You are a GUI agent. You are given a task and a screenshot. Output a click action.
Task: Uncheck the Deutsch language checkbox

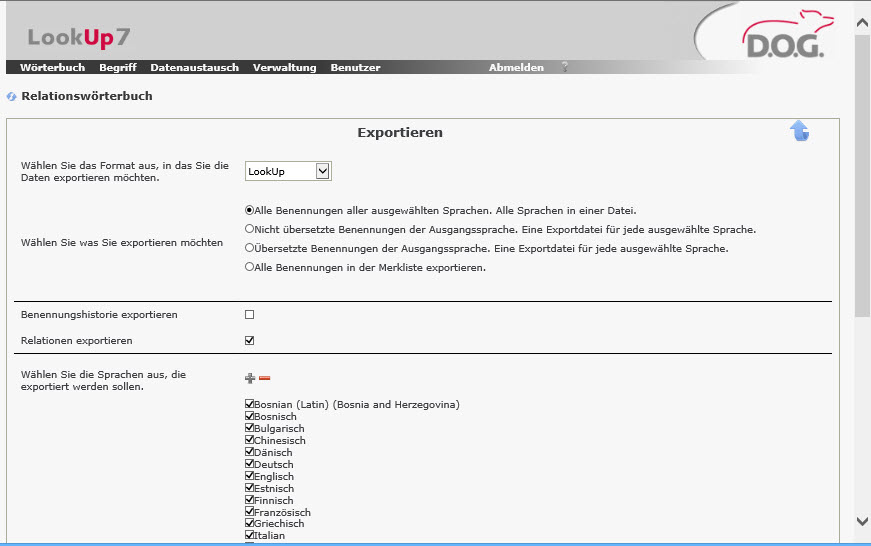tap(250, 465)
